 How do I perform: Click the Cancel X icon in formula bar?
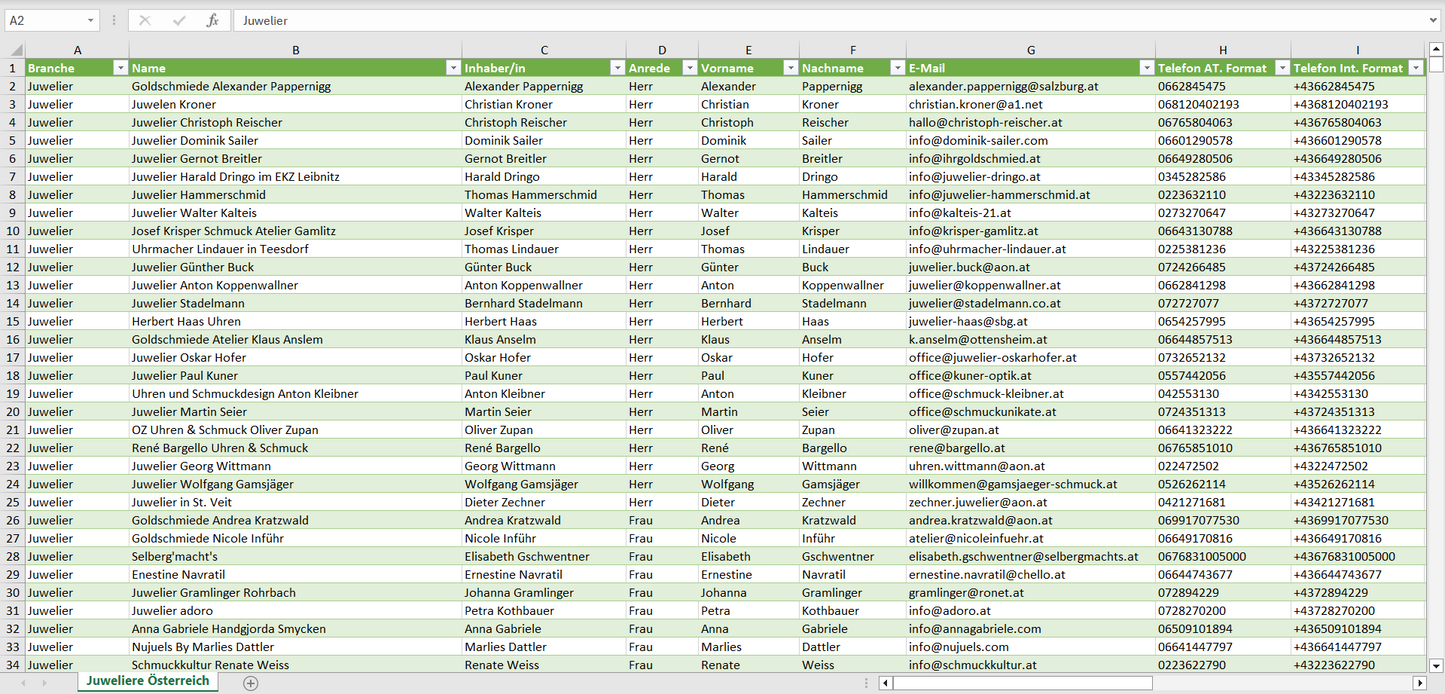coord(145,20)
